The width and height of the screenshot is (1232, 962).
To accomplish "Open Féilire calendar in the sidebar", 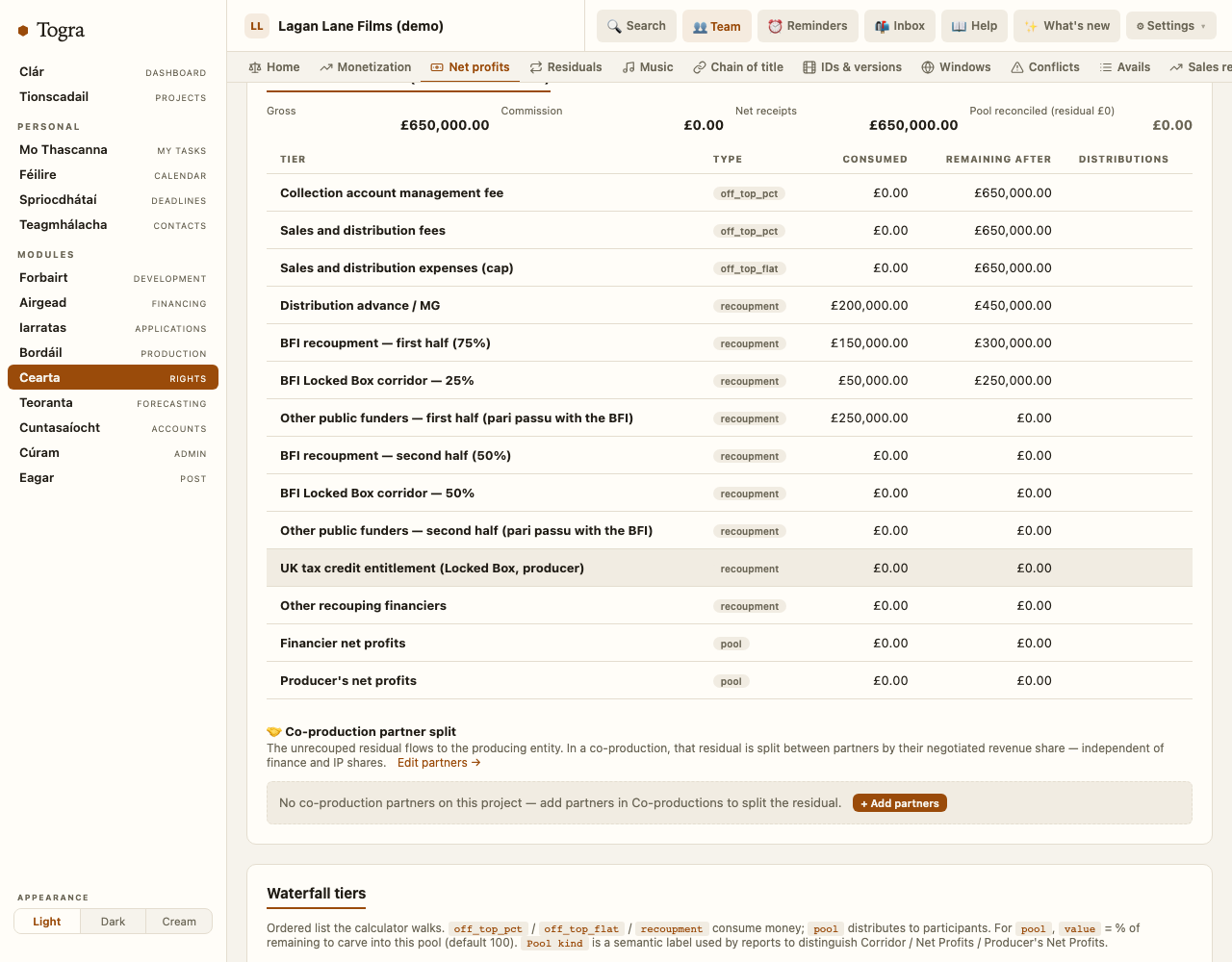I will coord(113,175).
